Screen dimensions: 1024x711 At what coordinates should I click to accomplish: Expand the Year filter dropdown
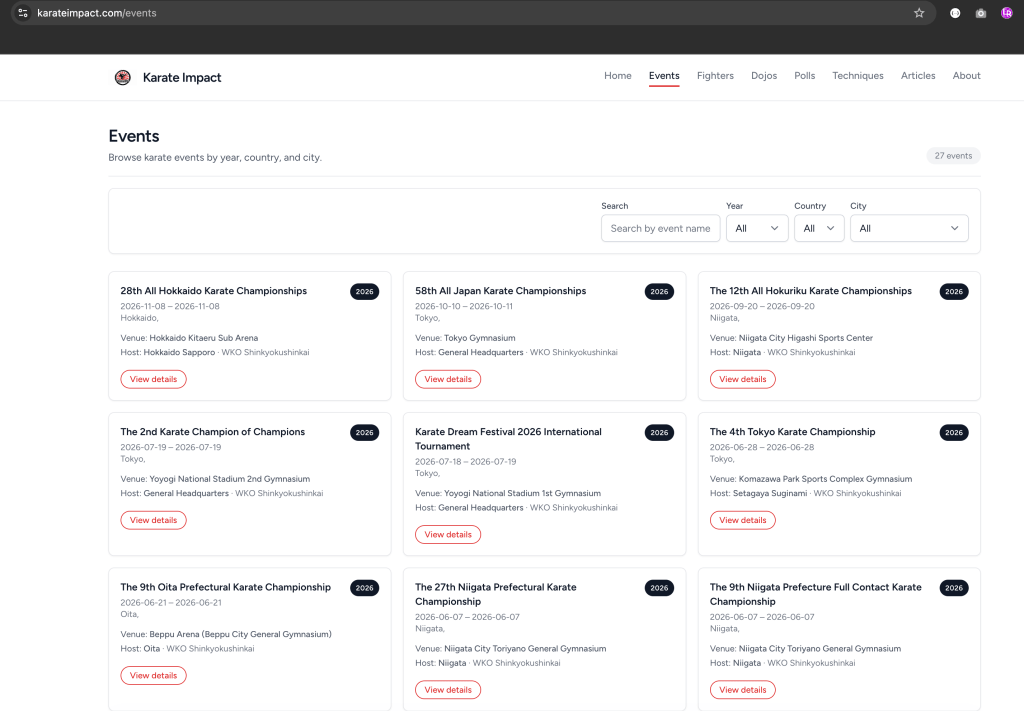[x=757, y=228]
